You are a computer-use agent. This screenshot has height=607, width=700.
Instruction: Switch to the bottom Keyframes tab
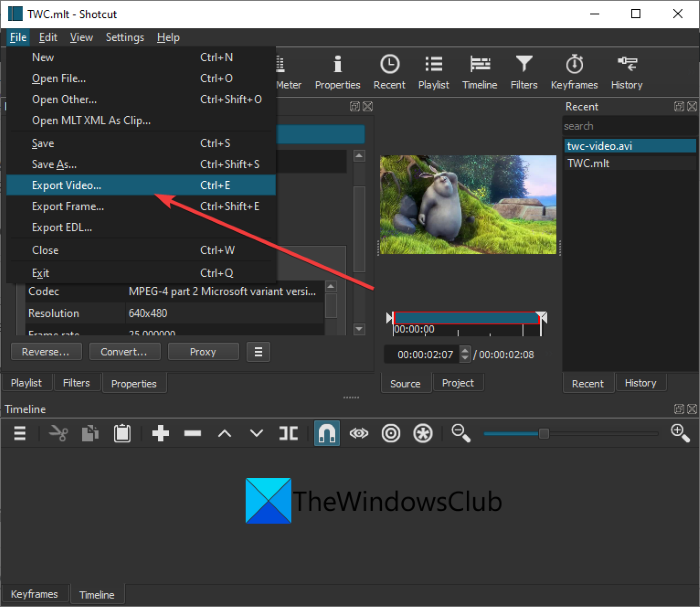[34, 594]
